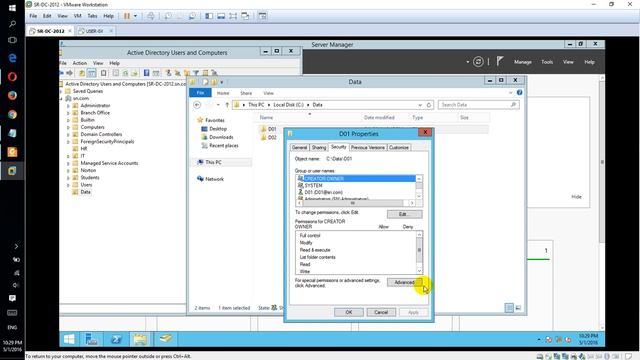Image resolution: width=640 pixels, height=360 pixels.
Task: Click Edit button in D01 Properties
Action: tap(404, 214)
